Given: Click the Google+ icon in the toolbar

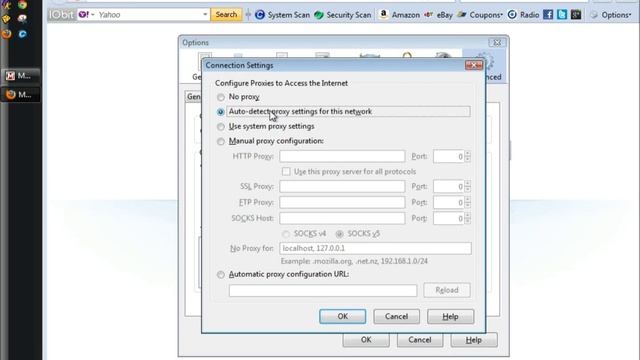Looking at the screenshot, I should (x=576, y=15).
